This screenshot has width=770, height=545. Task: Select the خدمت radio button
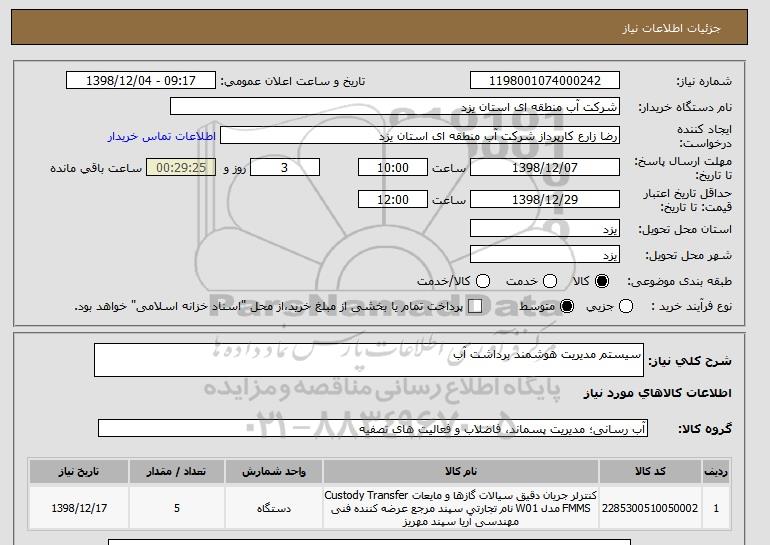(550, 281)
